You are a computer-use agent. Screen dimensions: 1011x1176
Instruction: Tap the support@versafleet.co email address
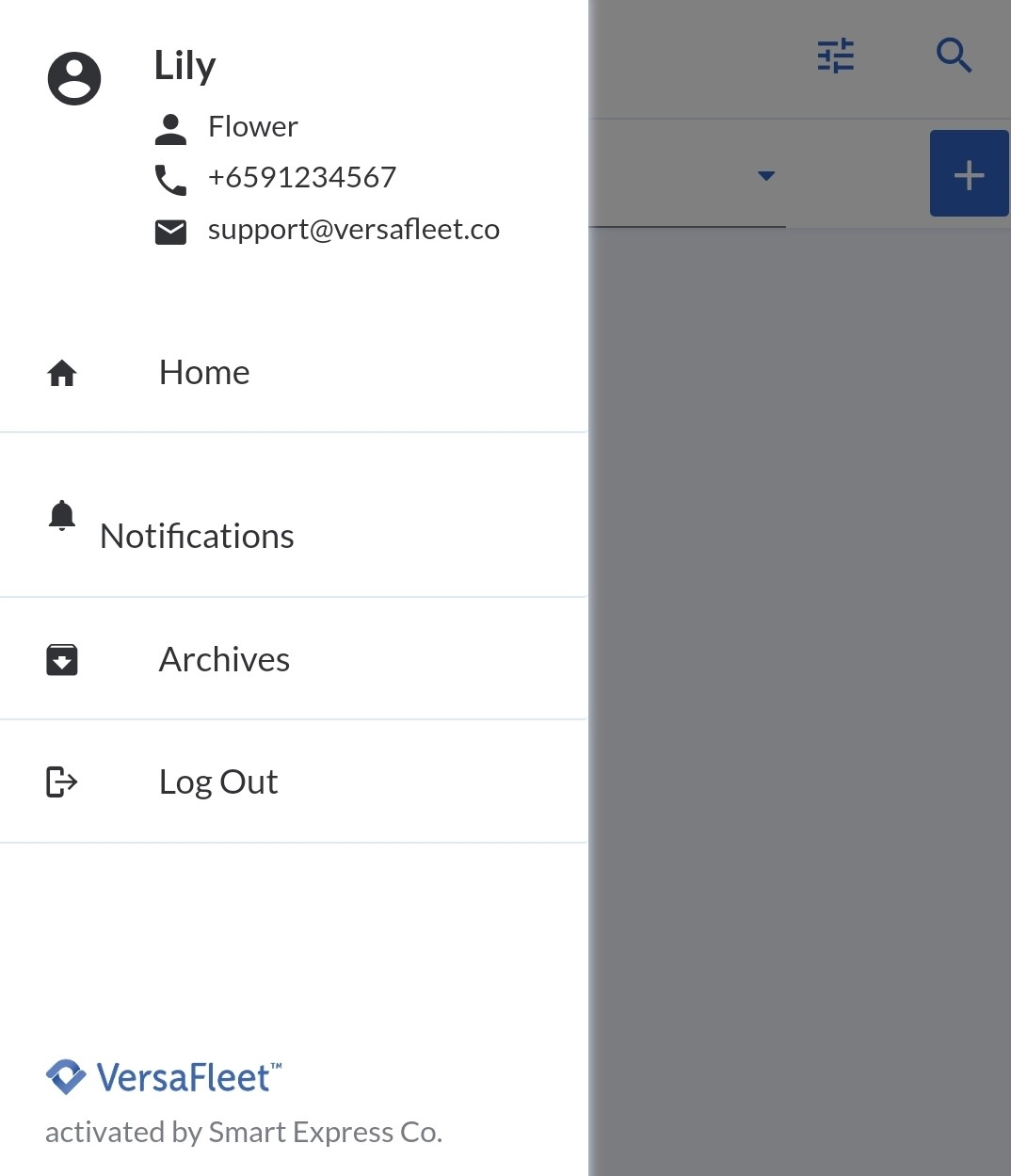[x=353, y=230]
